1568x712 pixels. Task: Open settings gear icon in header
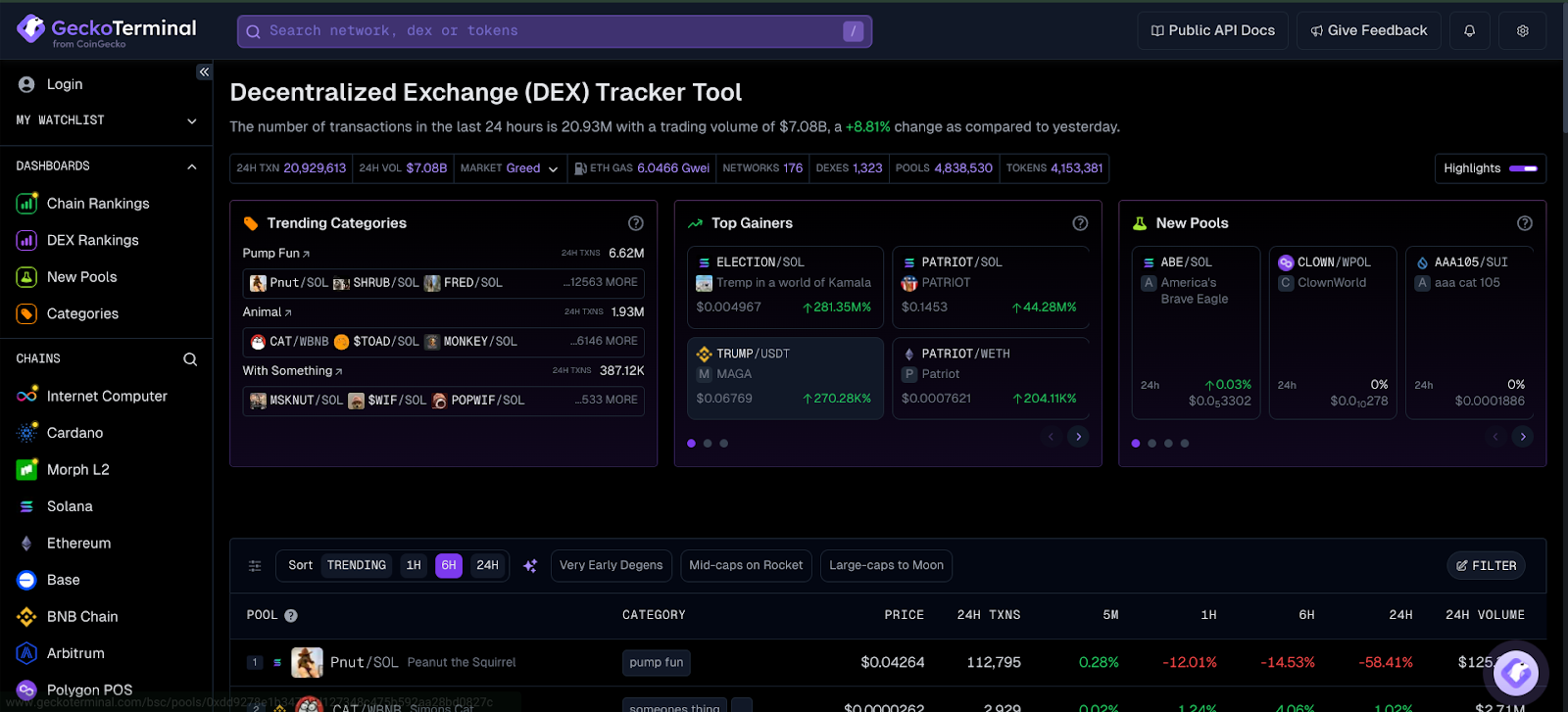pos(1522,30)
